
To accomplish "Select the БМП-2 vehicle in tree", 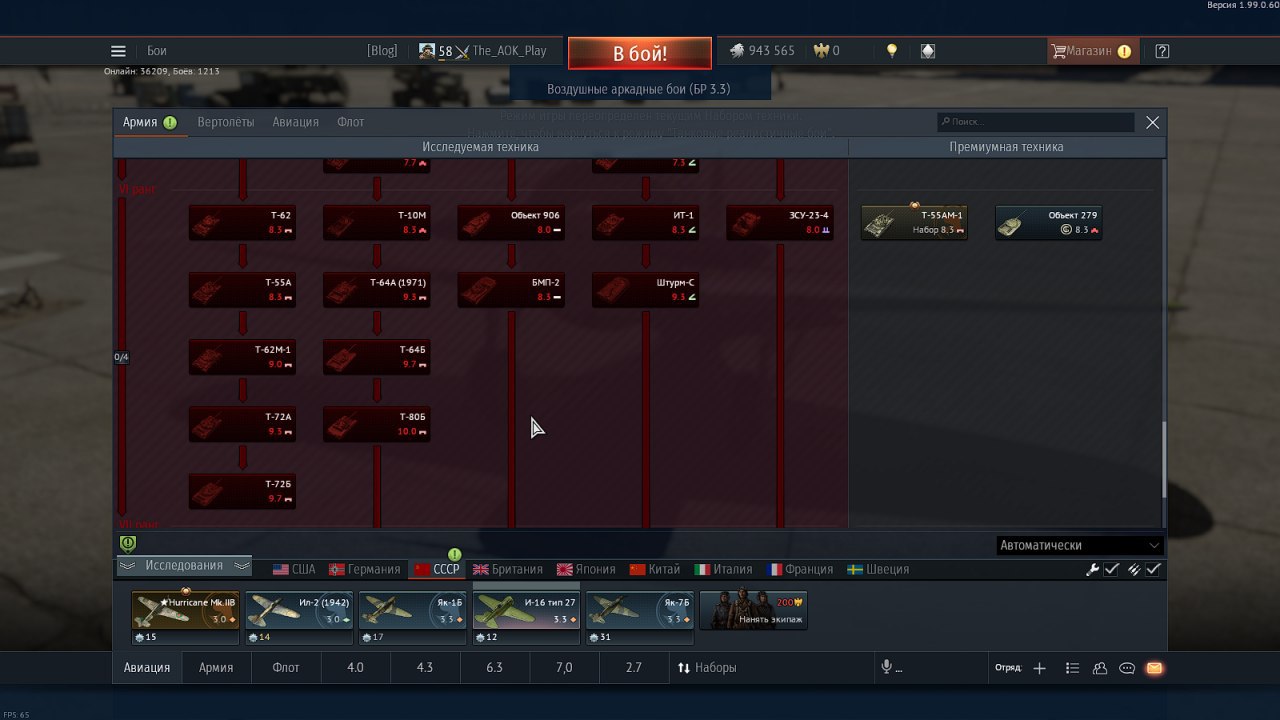I will tap(511, 290).
